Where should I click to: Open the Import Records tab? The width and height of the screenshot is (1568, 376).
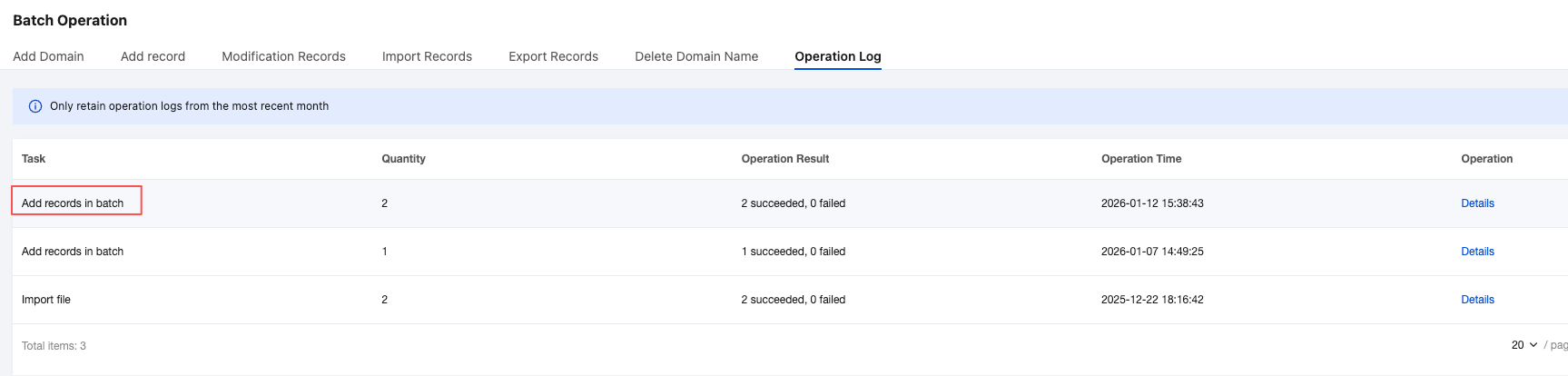pyautogui.click(x=427, y=56)
